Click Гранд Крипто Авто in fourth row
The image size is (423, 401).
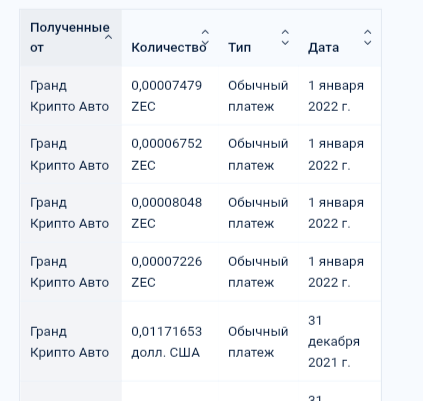point(69,272)
